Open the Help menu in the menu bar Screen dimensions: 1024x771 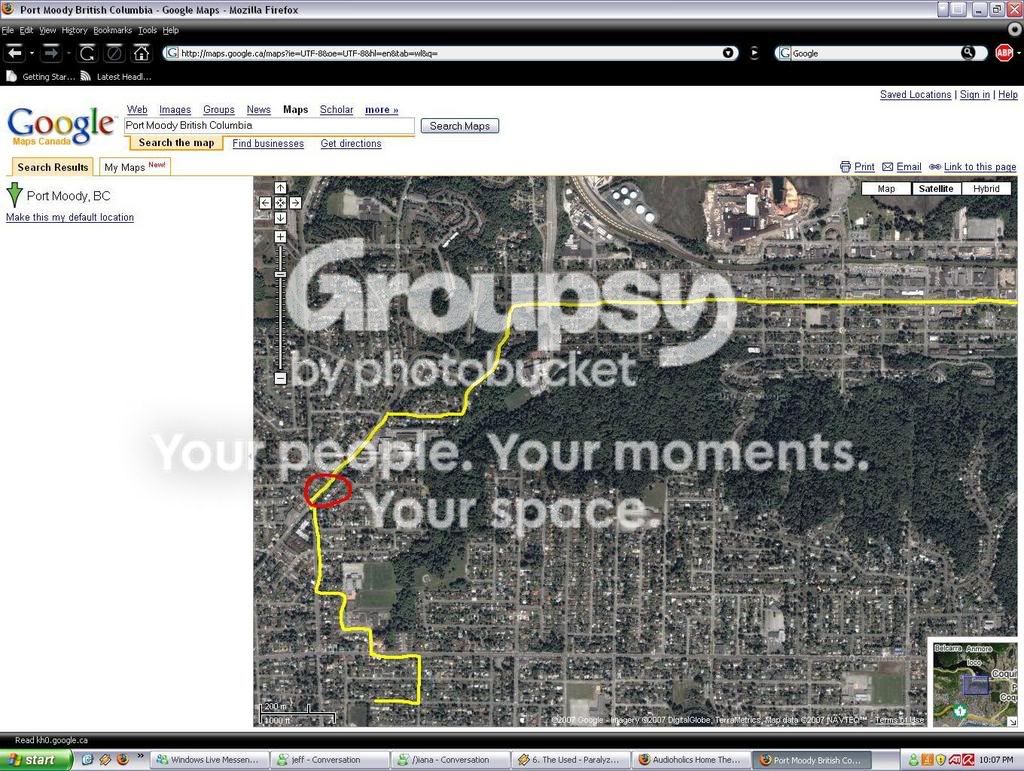coord(170,30)
